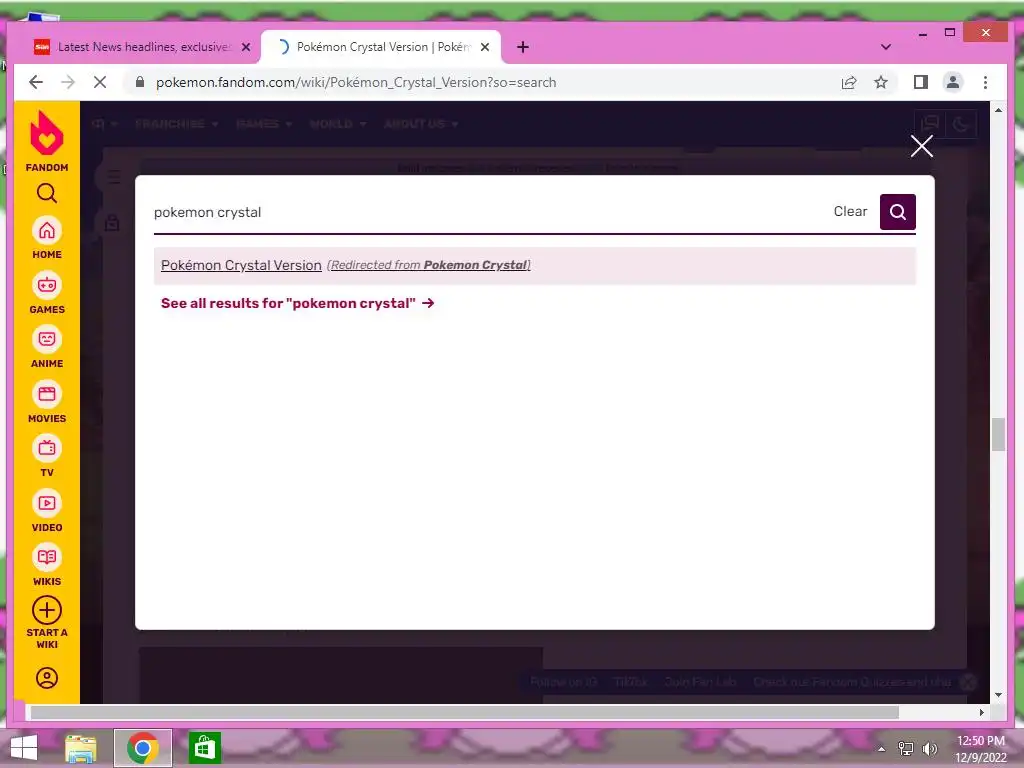Open the sidebar search magnifier icon
The image size is (1024, 768).
[x=46, y=193]
